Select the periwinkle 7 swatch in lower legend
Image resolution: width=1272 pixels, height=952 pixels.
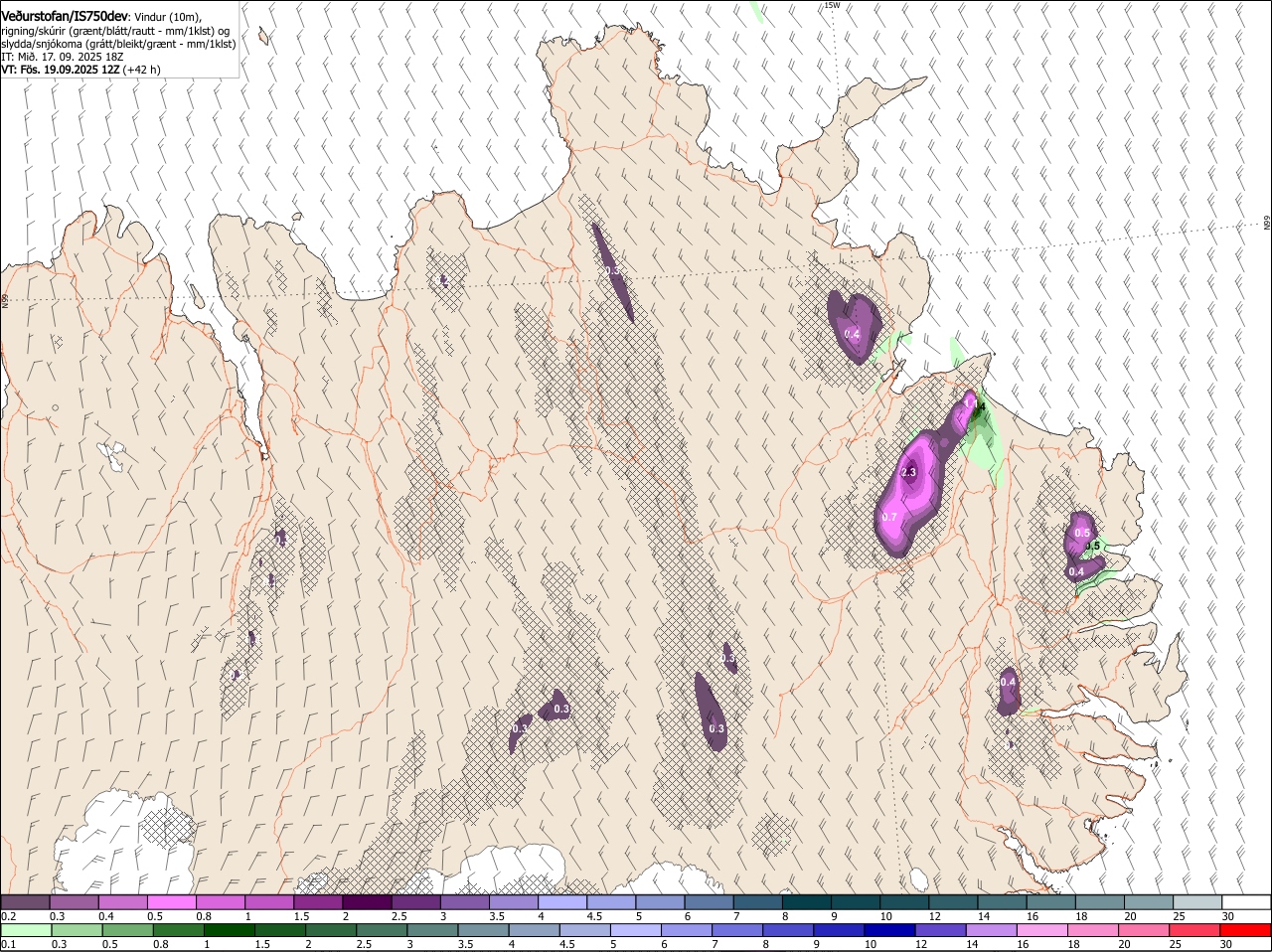737,931
